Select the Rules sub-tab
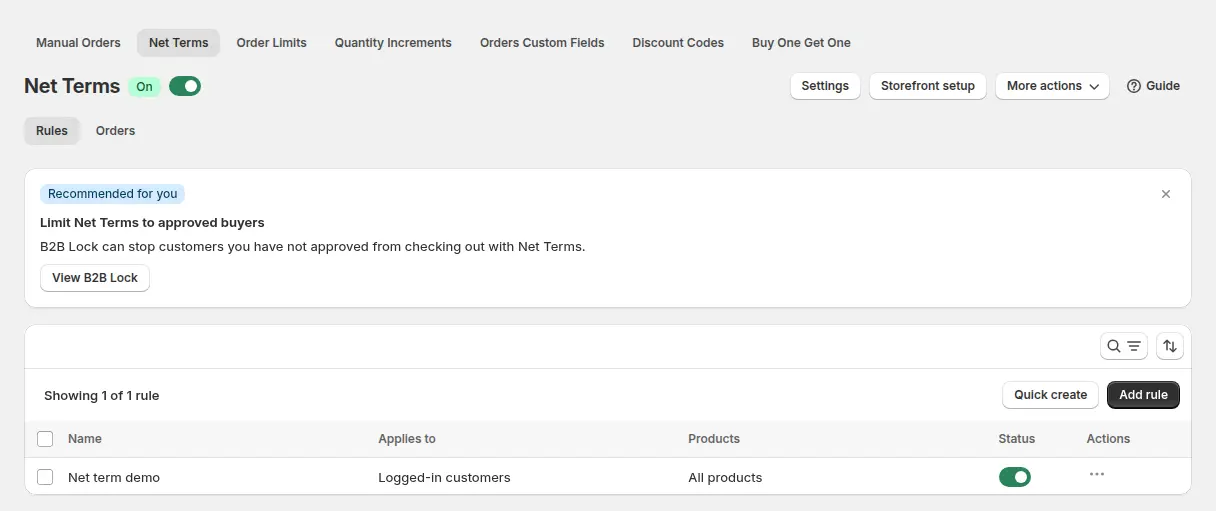The height and width of the screenshot is (511, 1216). click(52, 131)
